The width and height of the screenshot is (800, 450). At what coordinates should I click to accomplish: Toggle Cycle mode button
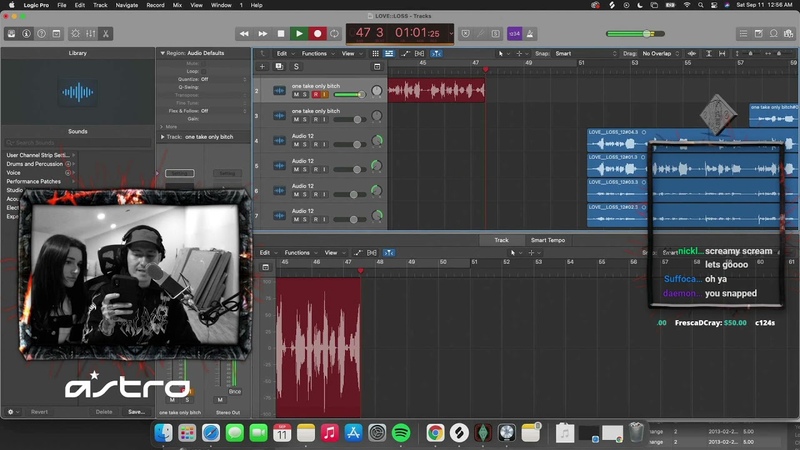coord(335,34)
